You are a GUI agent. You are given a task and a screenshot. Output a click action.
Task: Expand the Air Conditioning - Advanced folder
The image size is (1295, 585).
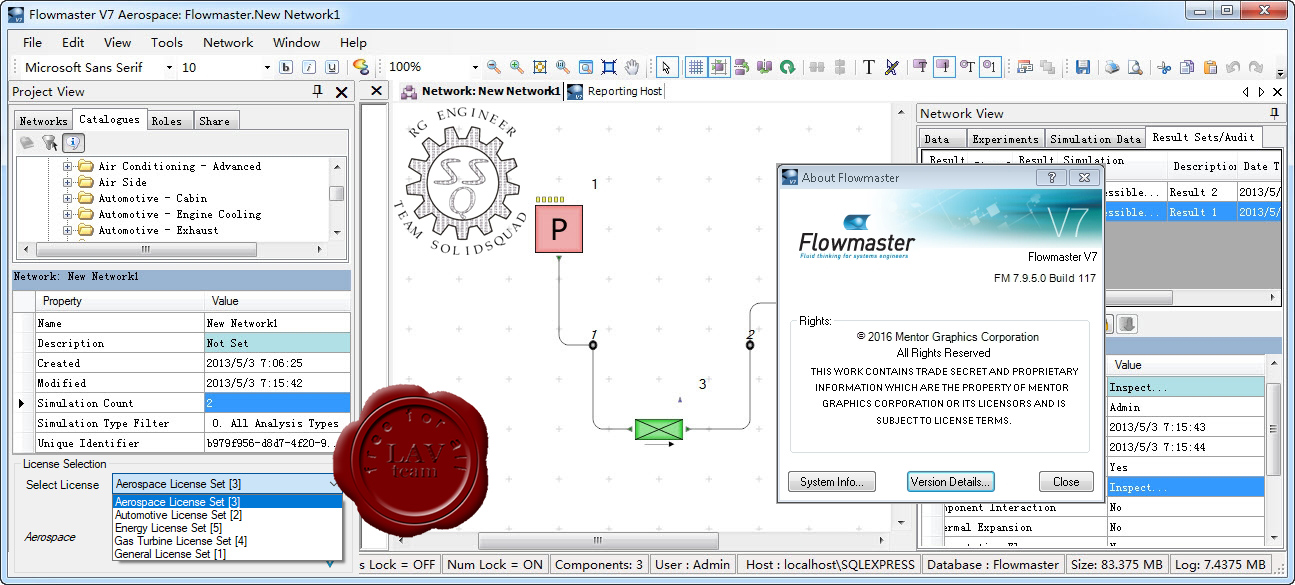(x=68, y=166)
